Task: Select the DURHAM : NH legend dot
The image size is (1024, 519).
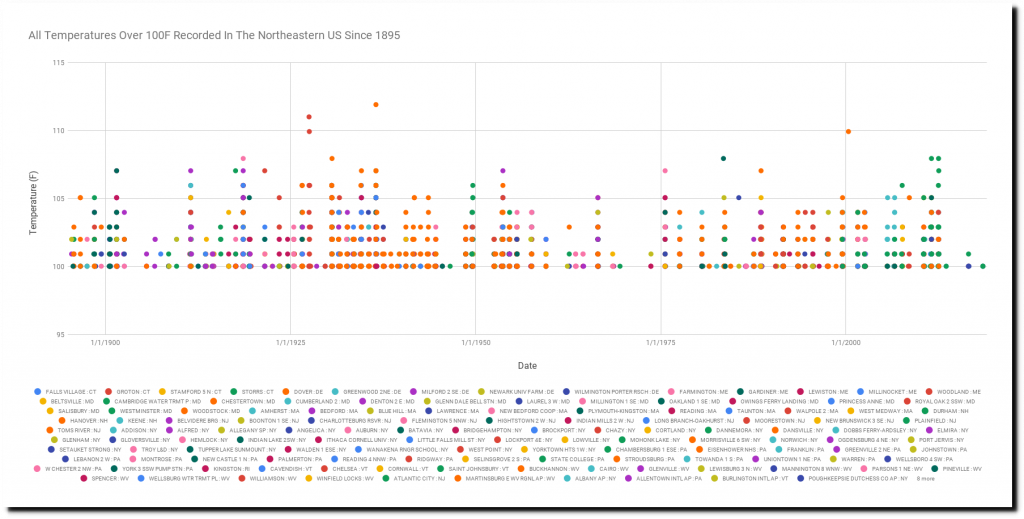Action: point(923,411)
